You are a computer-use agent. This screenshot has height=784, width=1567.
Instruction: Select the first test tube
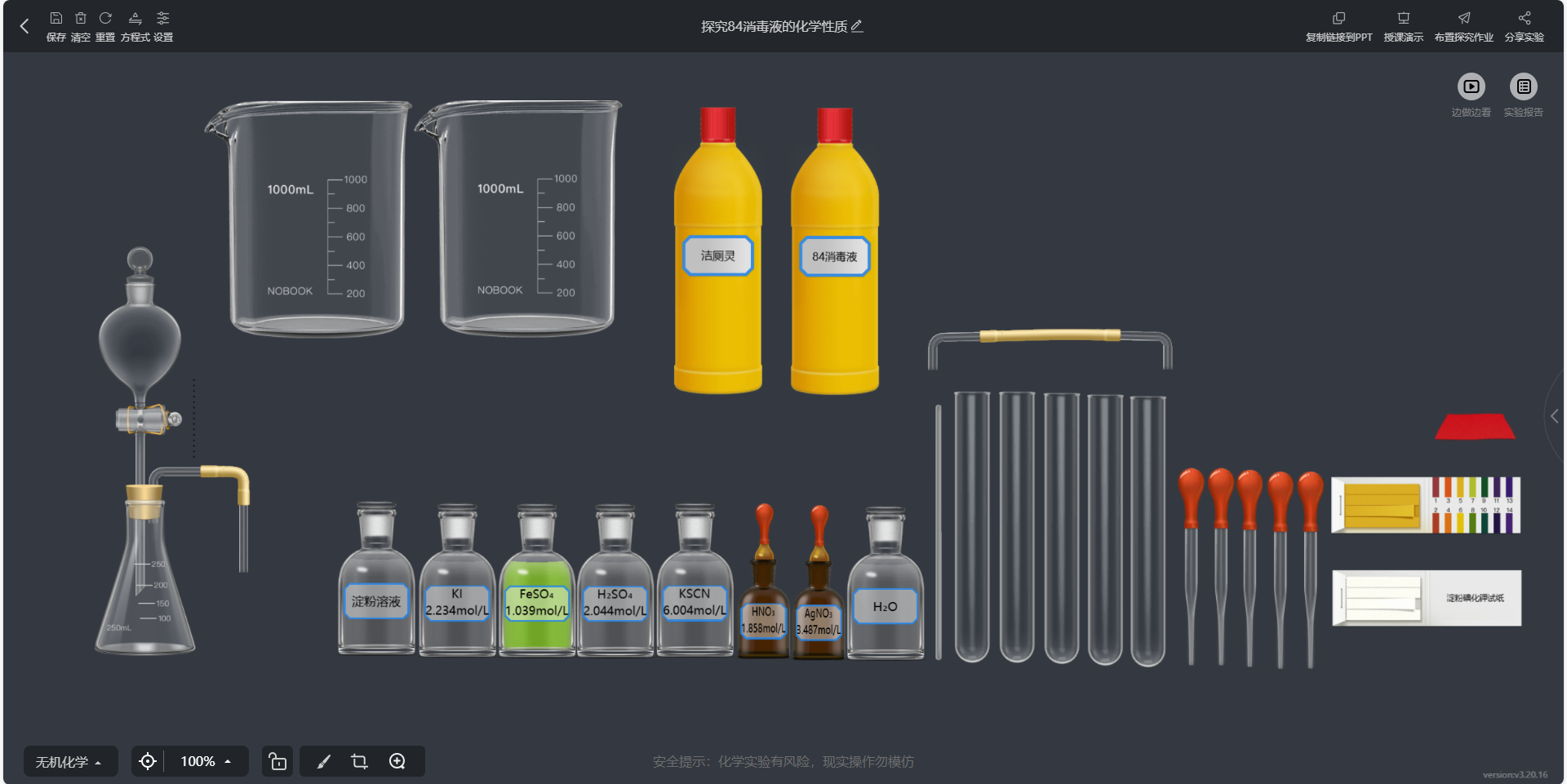(x=972, y=527)
